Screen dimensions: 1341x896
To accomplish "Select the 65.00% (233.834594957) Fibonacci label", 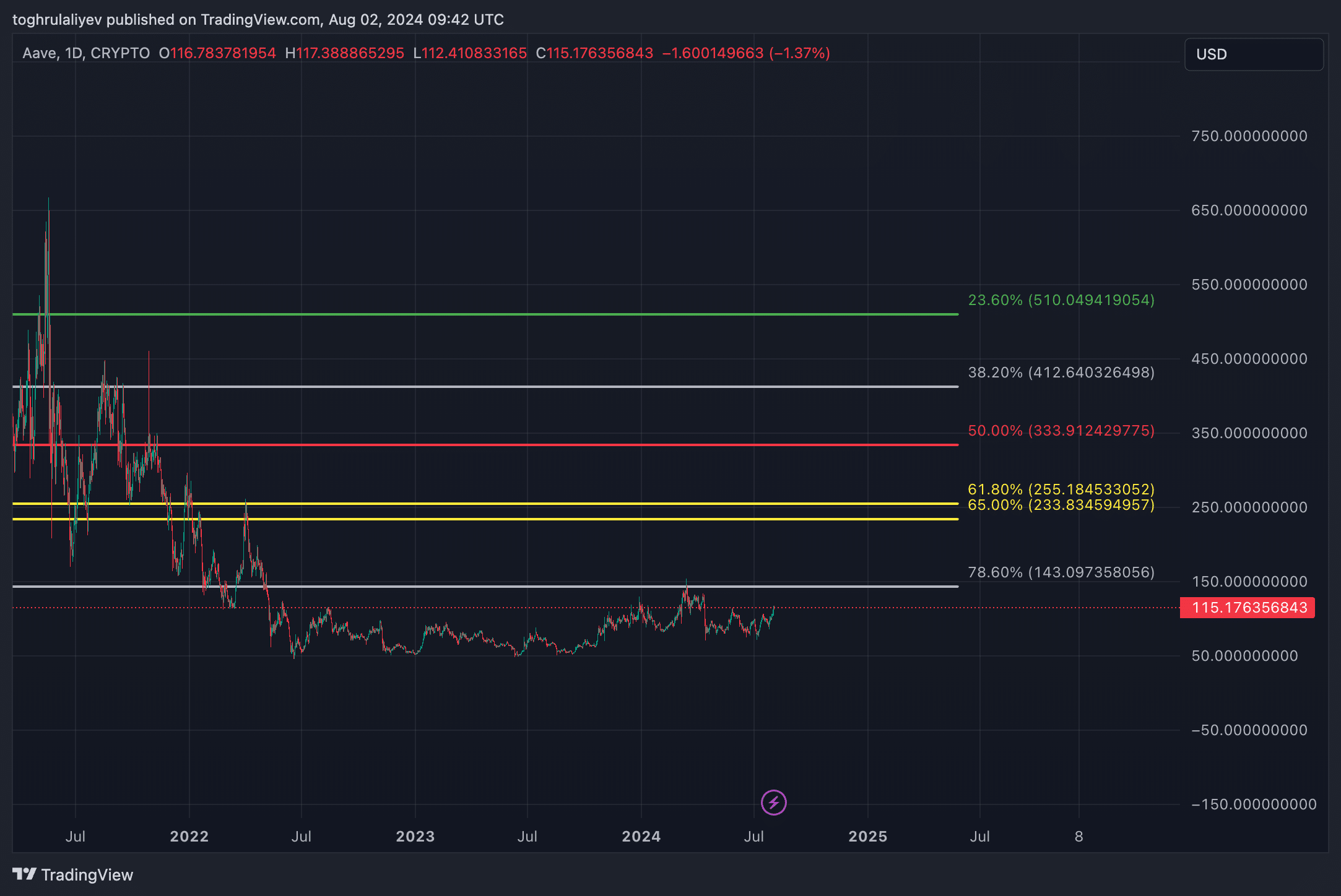I will click(x=1061, y=505).
